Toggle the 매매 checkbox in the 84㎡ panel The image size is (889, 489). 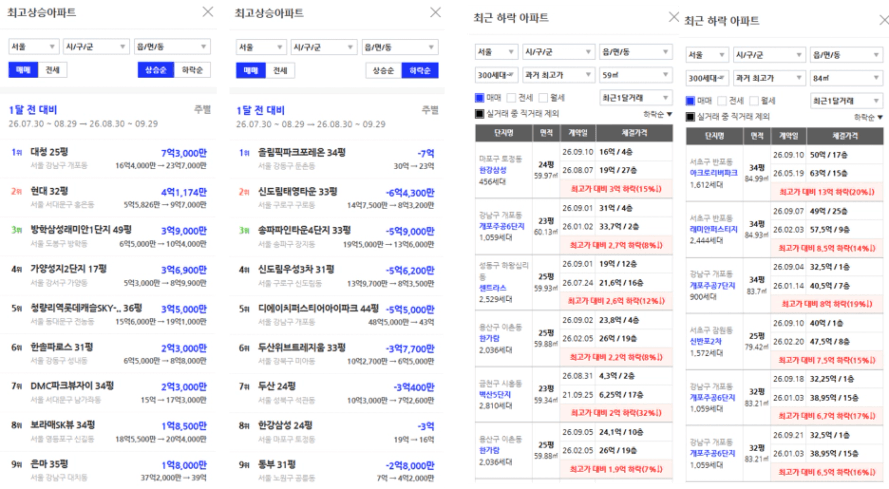tap(690, 101)
